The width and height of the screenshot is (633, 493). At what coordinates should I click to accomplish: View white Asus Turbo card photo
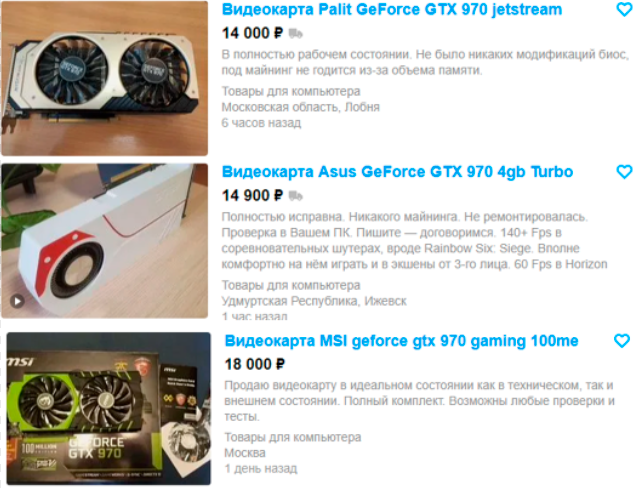coord(105,241)
